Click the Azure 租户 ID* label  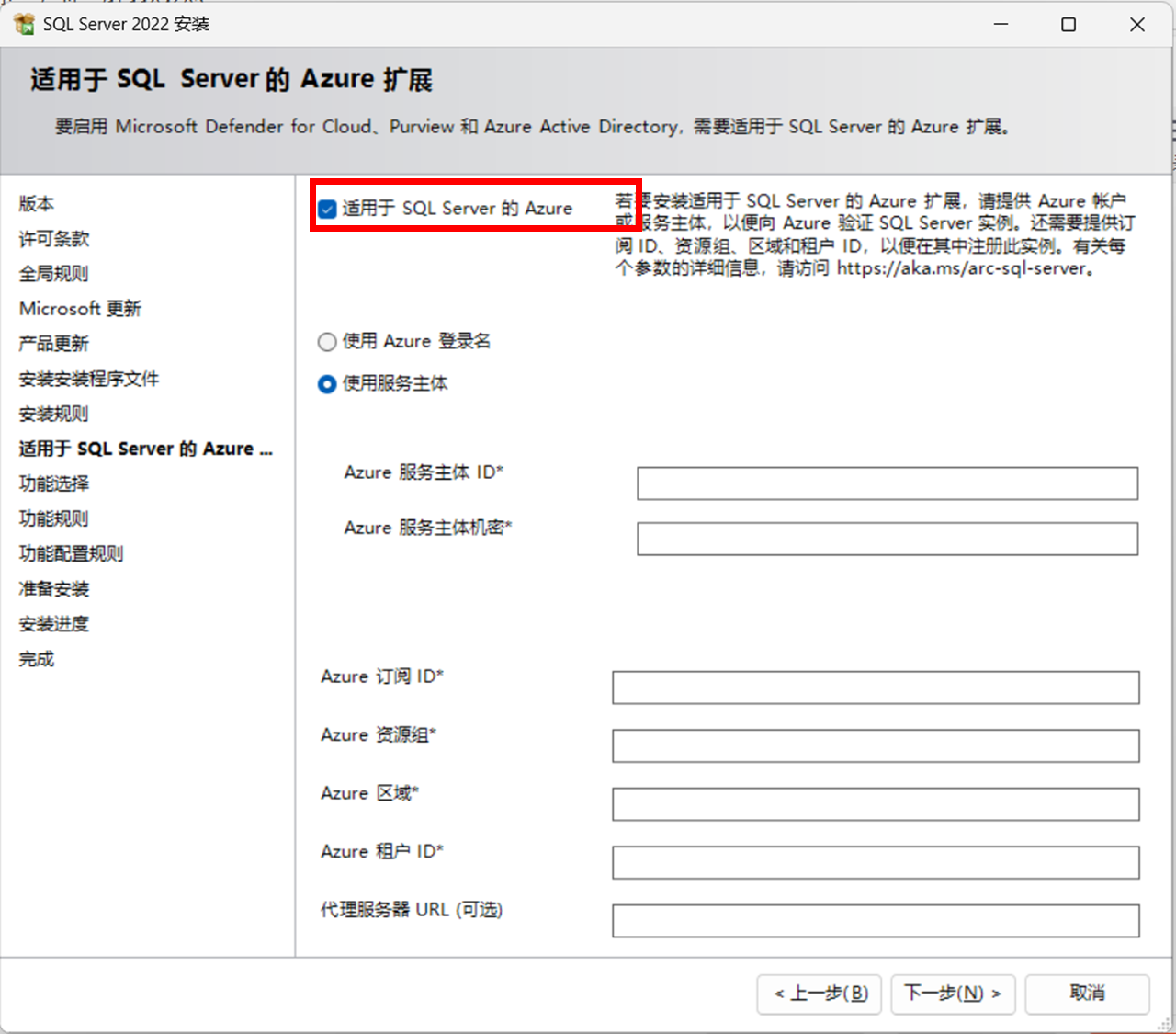382,851
